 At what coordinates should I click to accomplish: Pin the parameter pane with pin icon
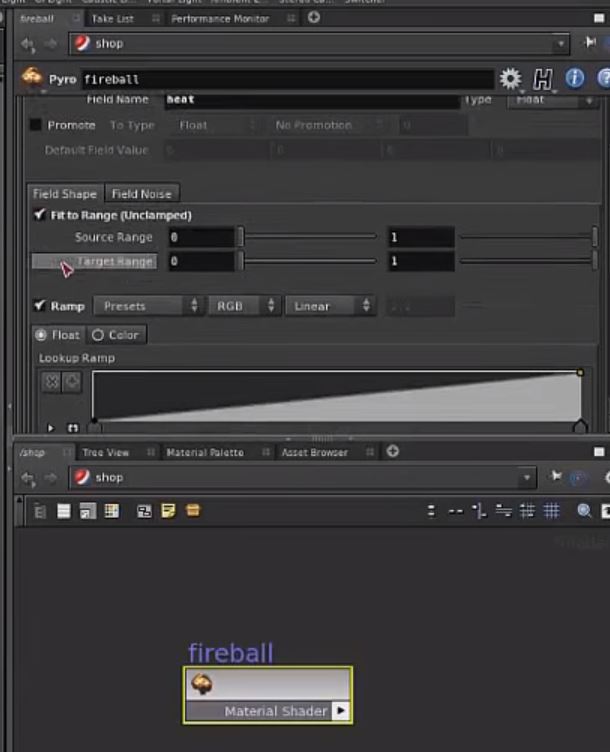click(x=590, y=43)
